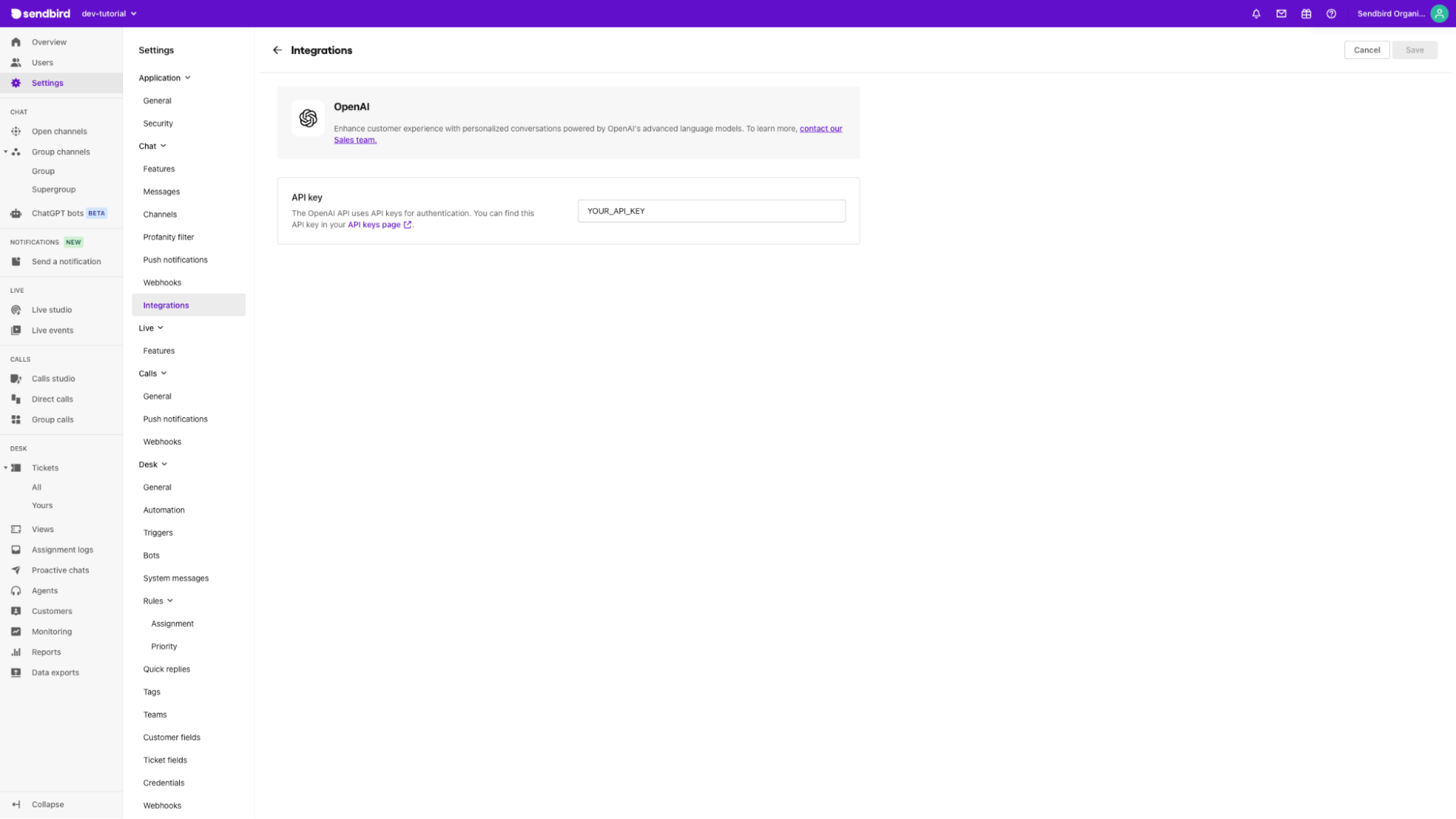
Task: Click the Direct calls icon
Action: [16, 399]
